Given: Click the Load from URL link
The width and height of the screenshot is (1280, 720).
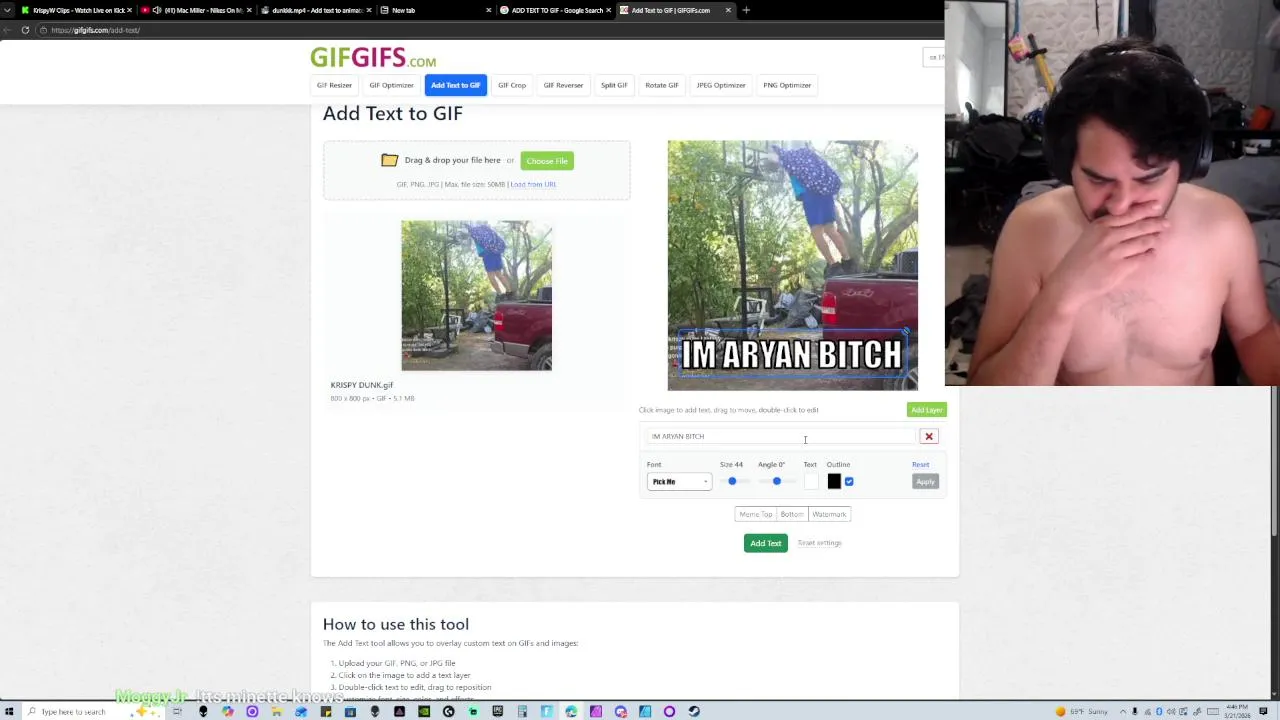Looking at the screenshot, I should coord(533,184).
